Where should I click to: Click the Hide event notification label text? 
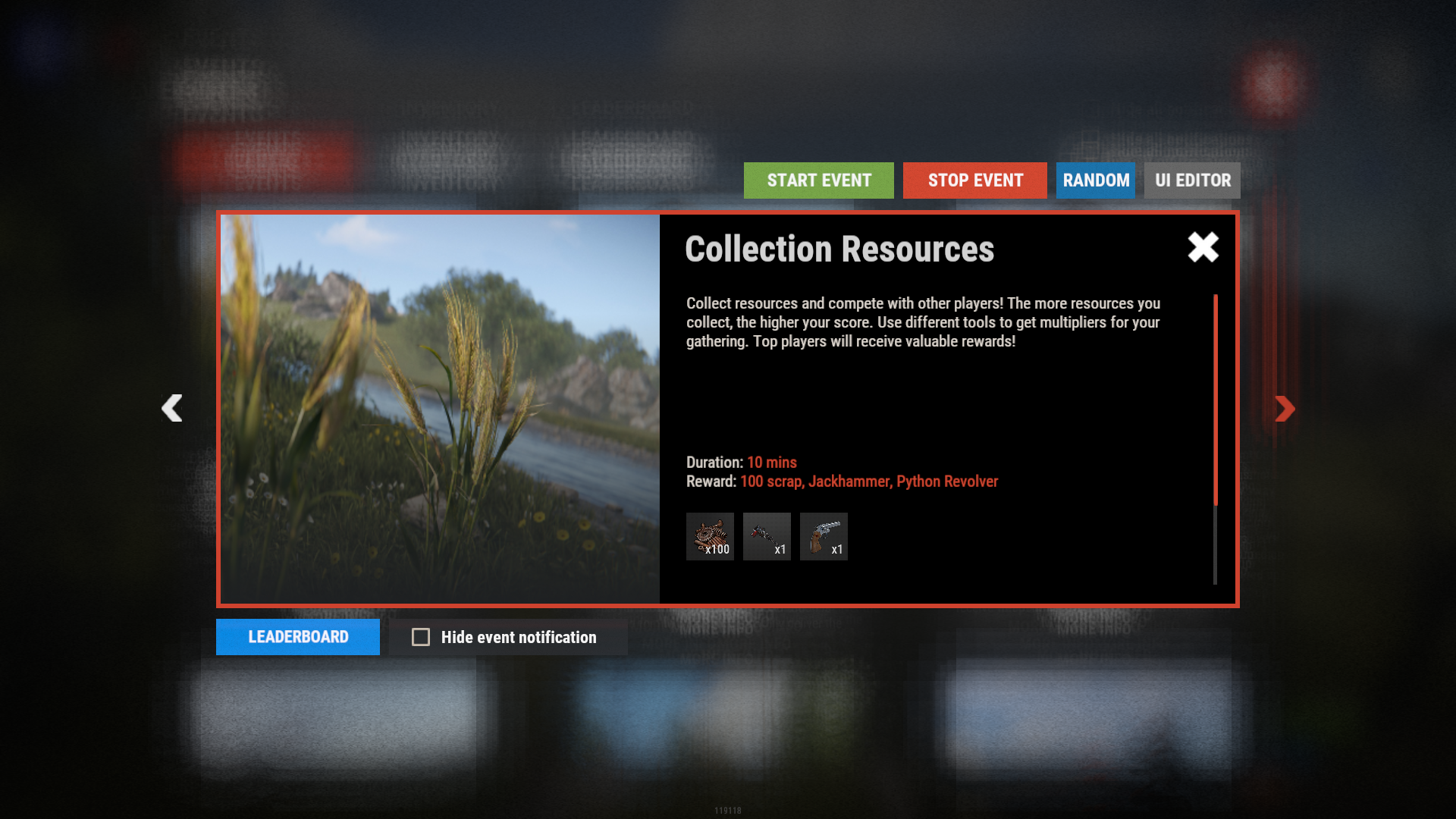coord(519,637)
